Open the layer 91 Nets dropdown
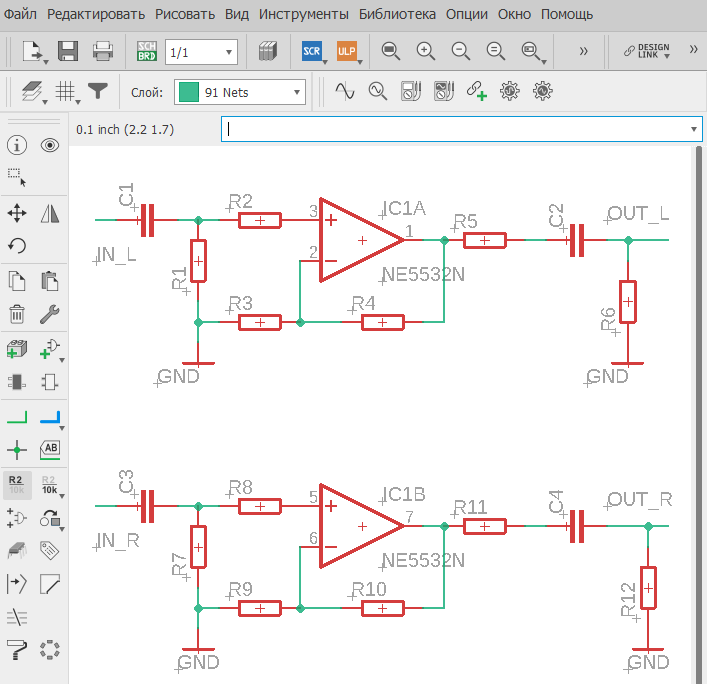Viewport: 707px width, 684px height. pyautogui.click(x=240, y=92)
